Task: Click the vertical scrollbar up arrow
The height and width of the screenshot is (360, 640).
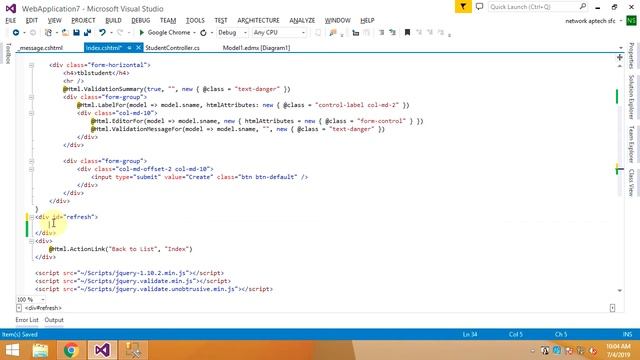Action: tap(620, 66)
